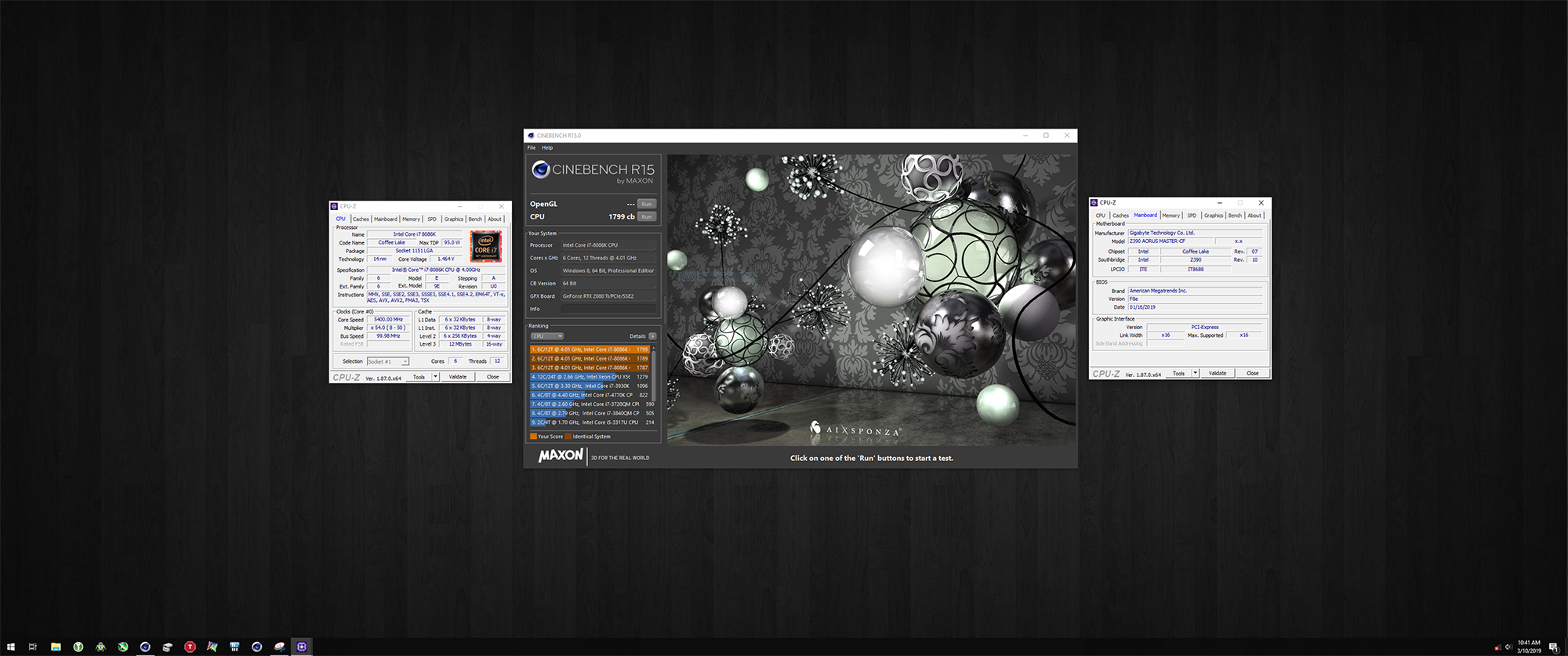Switch to the Memory tab in left CPU-Z
The image size is (1568, 656).
411,219
